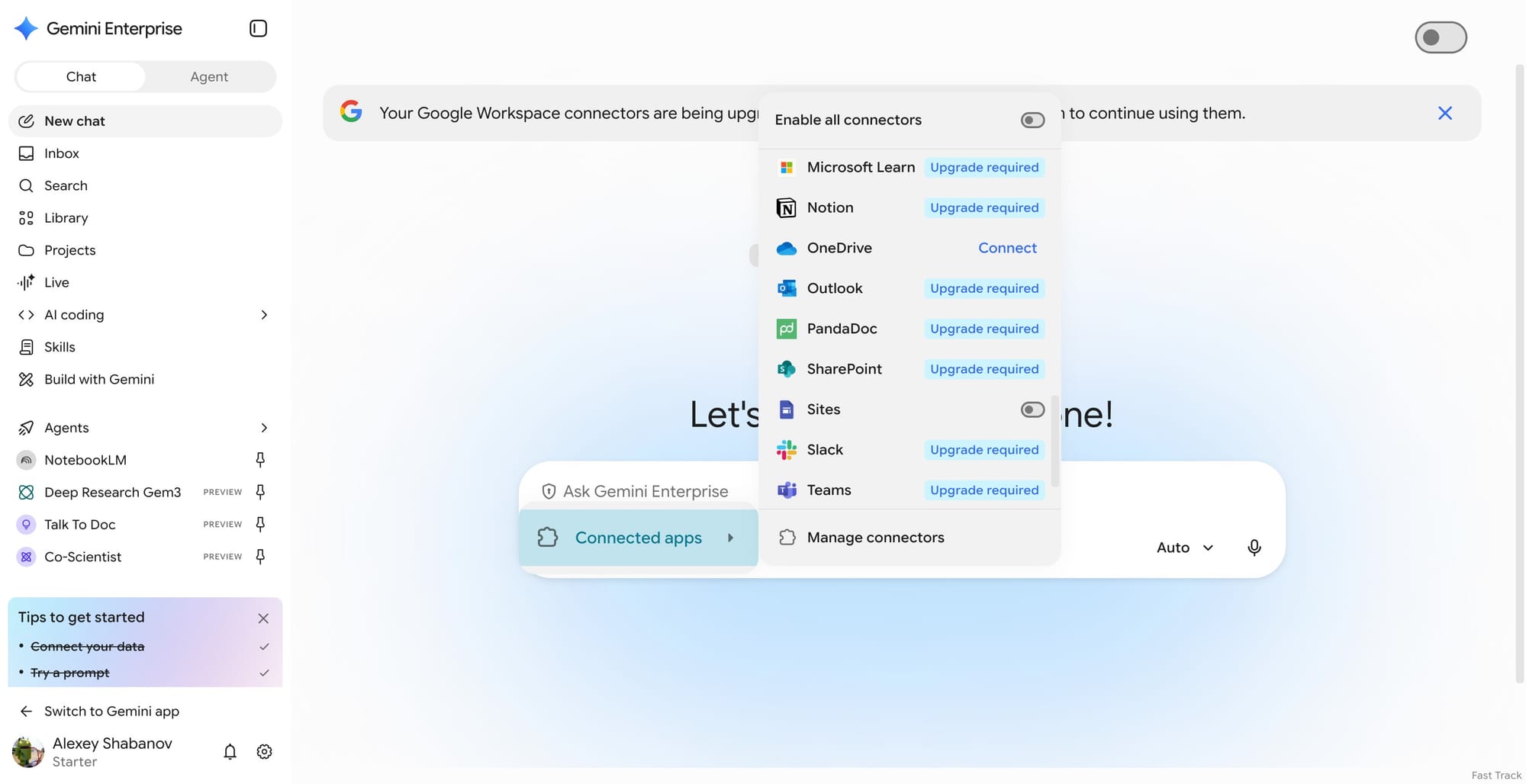Open the Deep Research Gem3 agent

tap(112, 492)
